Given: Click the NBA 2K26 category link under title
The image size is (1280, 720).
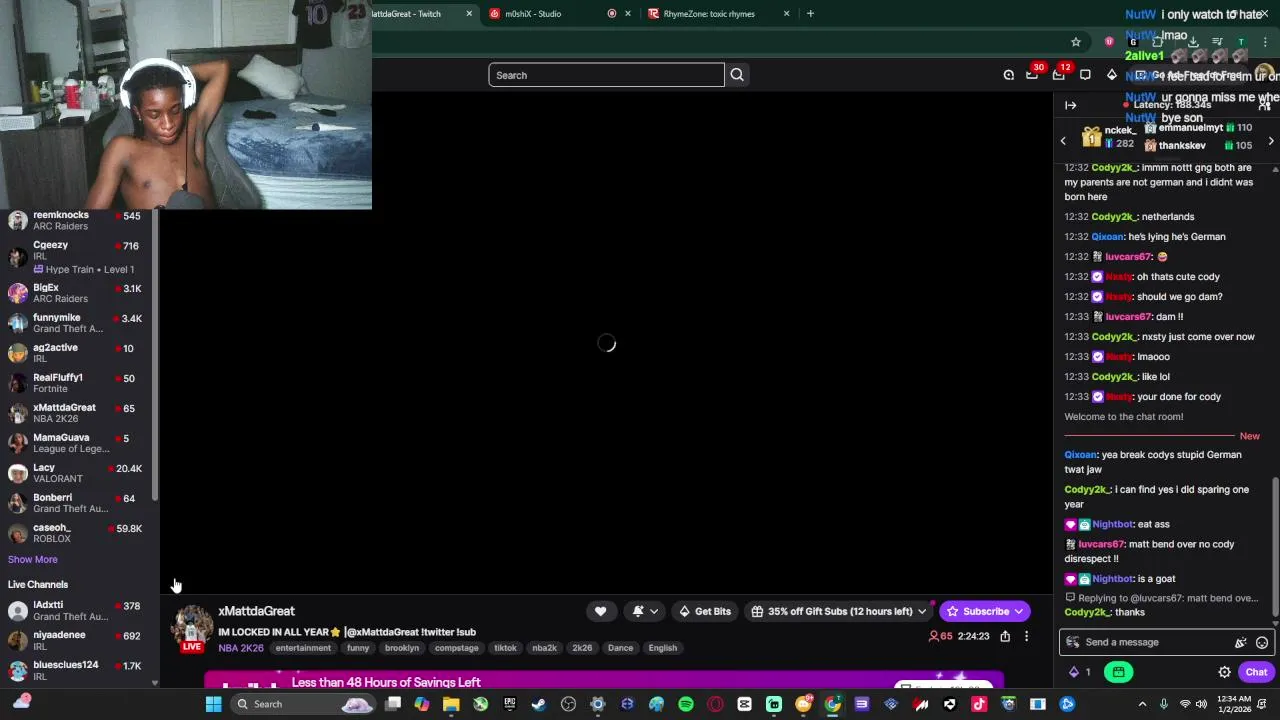Looking at the screenshot, I should (x=241, y=648).
